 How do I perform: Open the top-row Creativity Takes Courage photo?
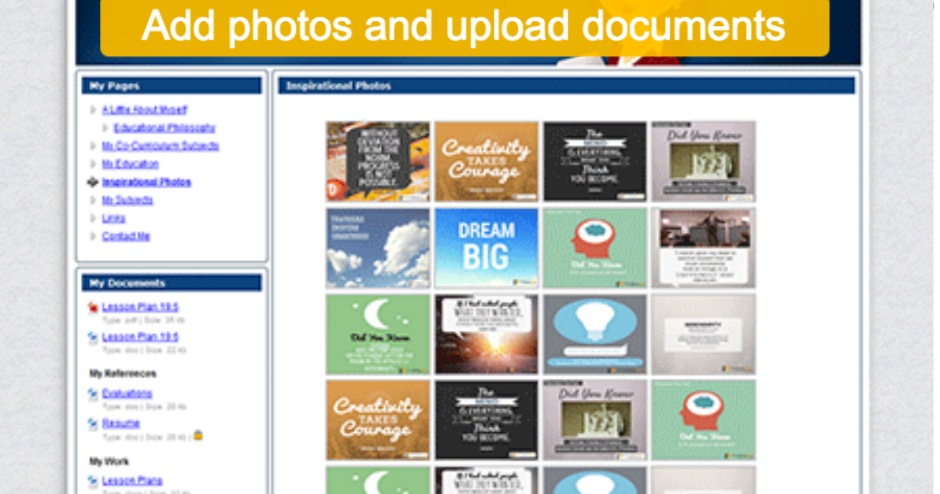tap(486, 162)
